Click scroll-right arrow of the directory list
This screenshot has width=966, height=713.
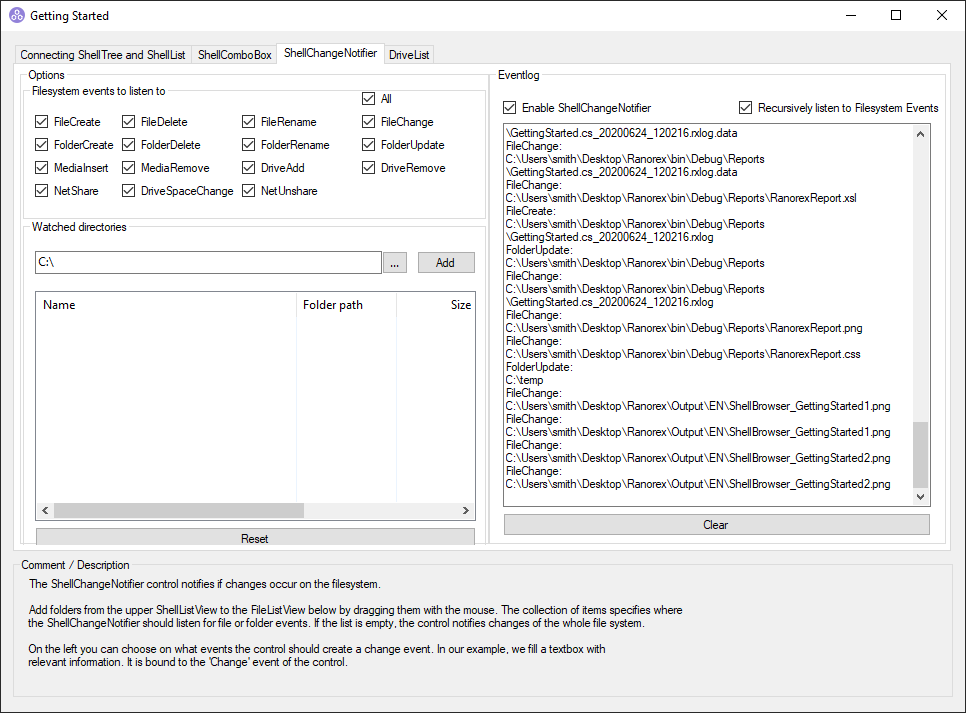point(466,511)
